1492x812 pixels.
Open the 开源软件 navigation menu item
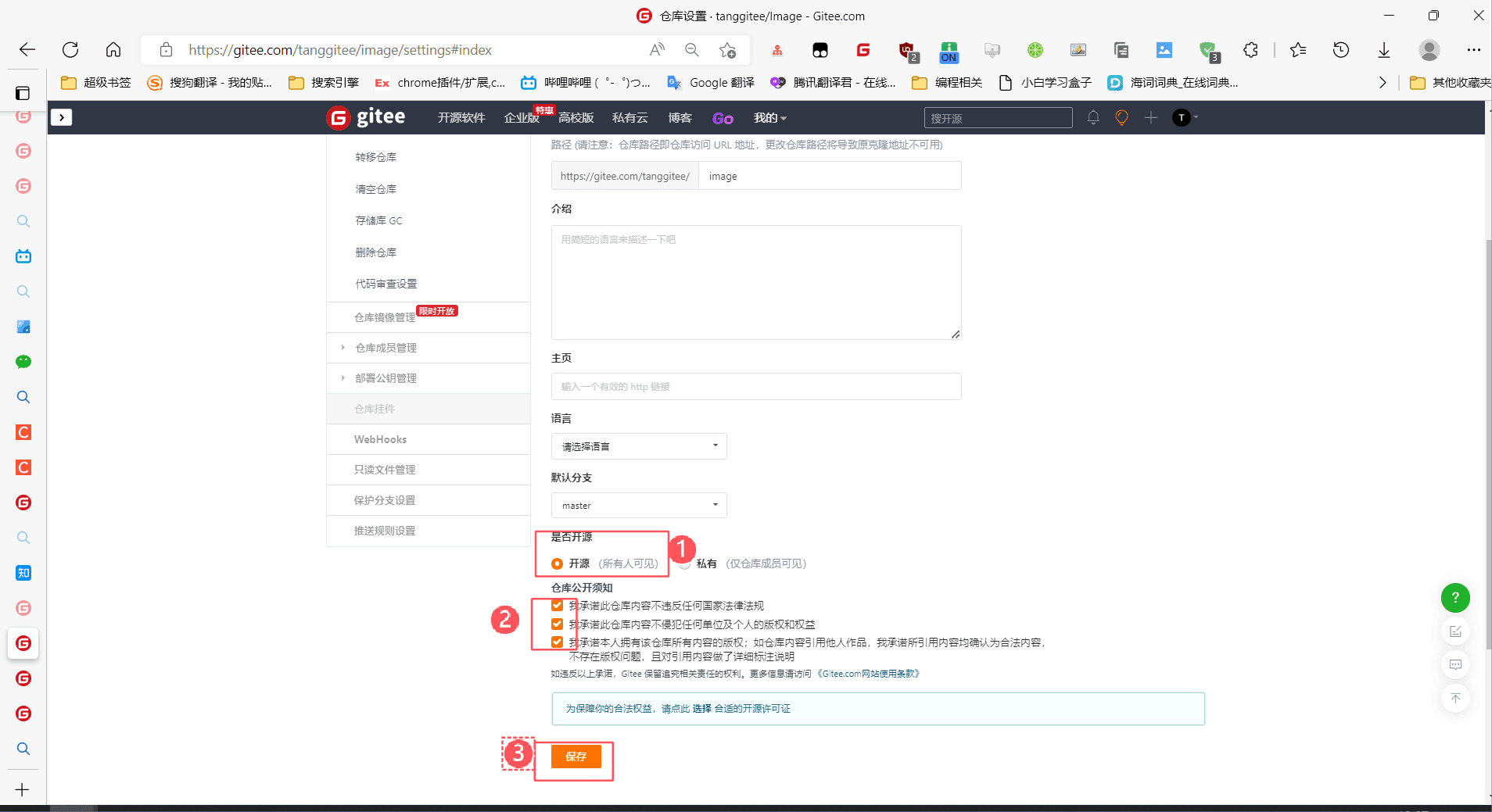tap(461, 118)
